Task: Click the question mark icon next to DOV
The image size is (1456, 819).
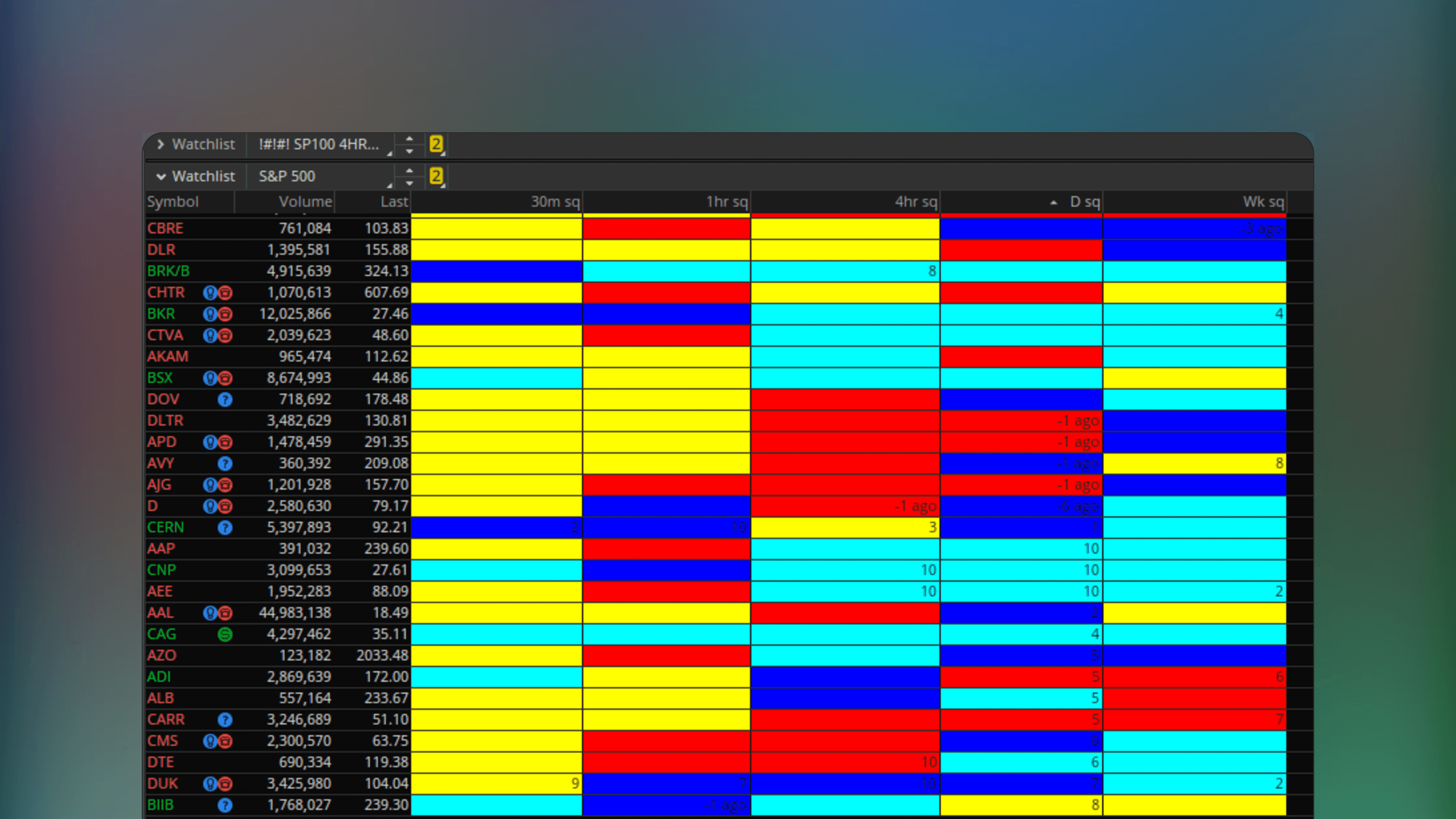Action: [x=225, y=399]
